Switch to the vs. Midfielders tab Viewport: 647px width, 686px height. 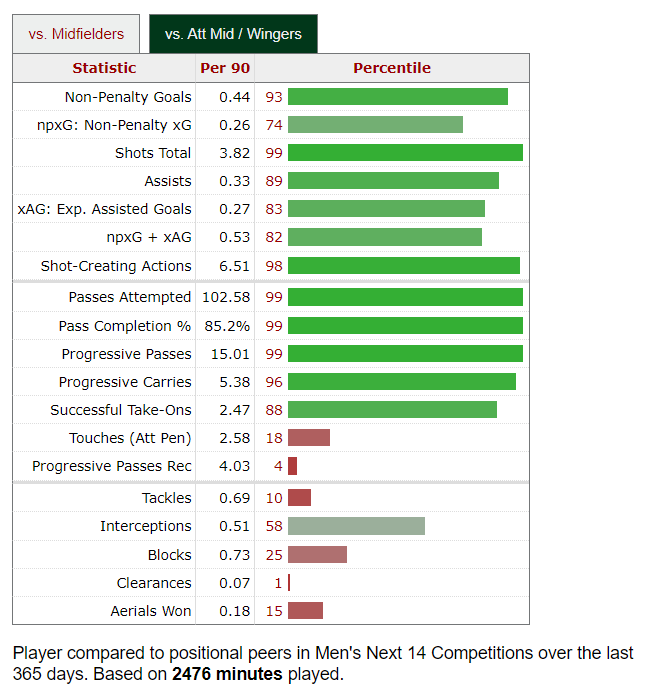click(x=76, y=34)
